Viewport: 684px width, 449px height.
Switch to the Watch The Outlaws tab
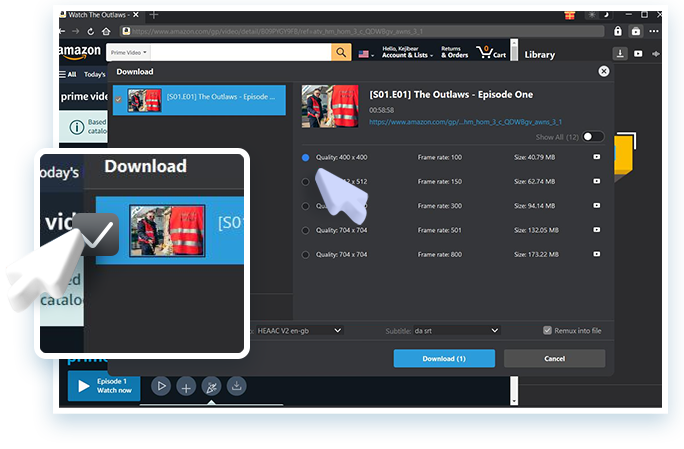pyautogui.click(x=99, y=15)
